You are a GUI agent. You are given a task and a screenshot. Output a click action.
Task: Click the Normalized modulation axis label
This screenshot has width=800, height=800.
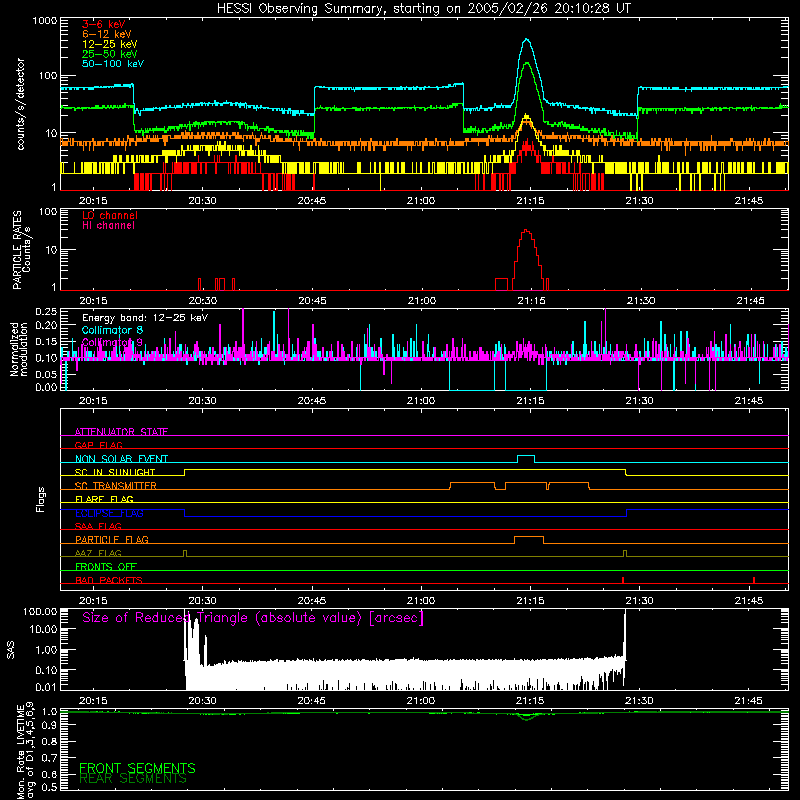[x=19, y=349]
